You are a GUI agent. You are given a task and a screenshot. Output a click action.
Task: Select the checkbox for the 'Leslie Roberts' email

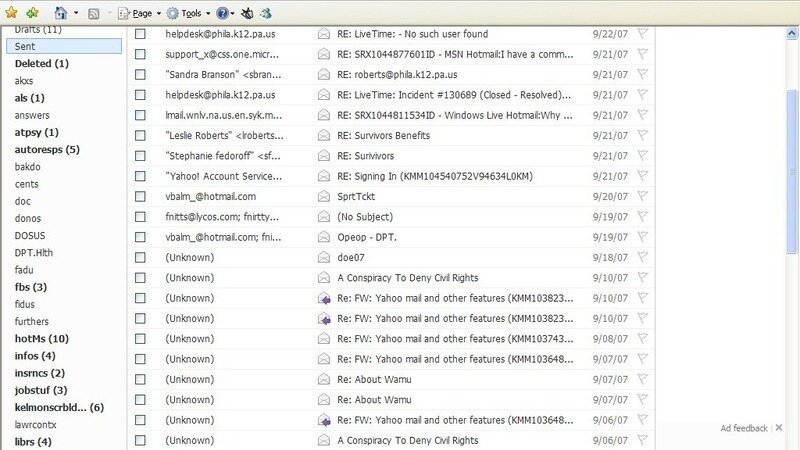pyautogui.click(x=141, y=135)
